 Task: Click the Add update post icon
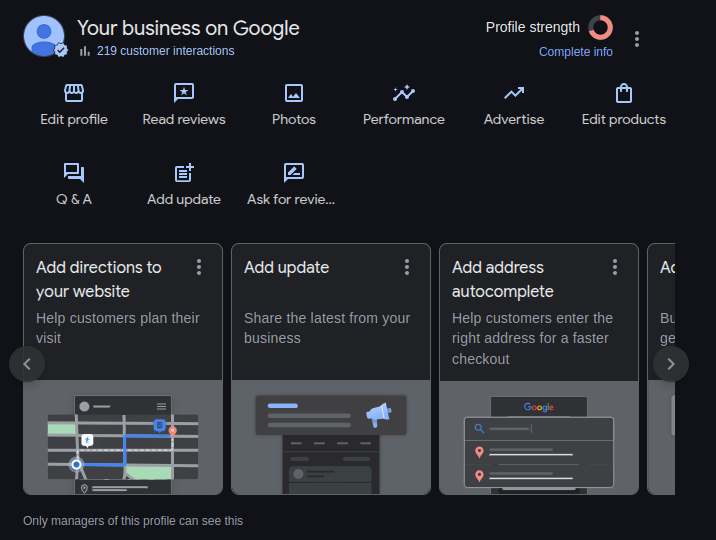coord(184,173)
